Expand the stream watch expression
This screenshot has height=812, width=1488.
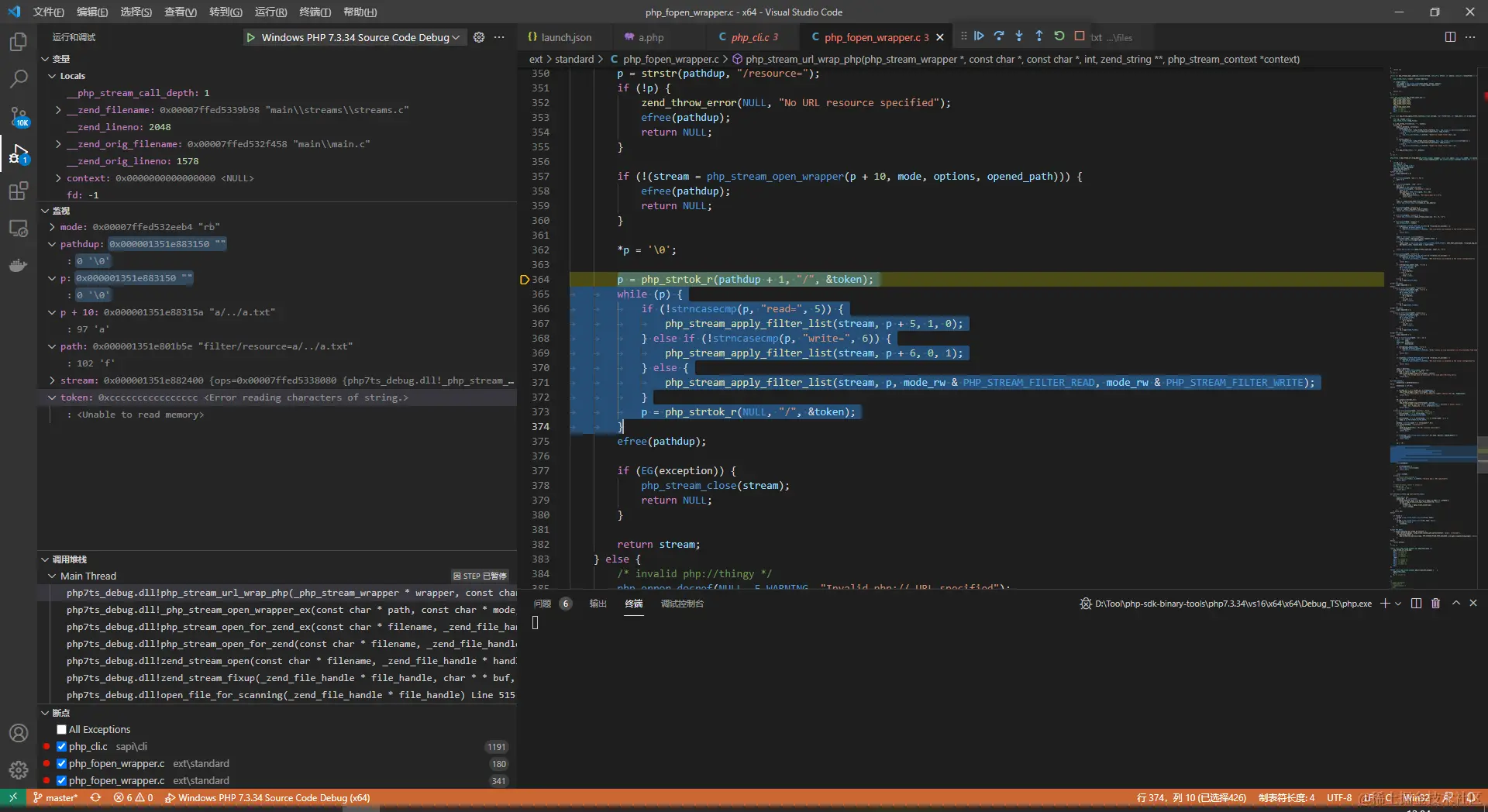click(52, 380)
